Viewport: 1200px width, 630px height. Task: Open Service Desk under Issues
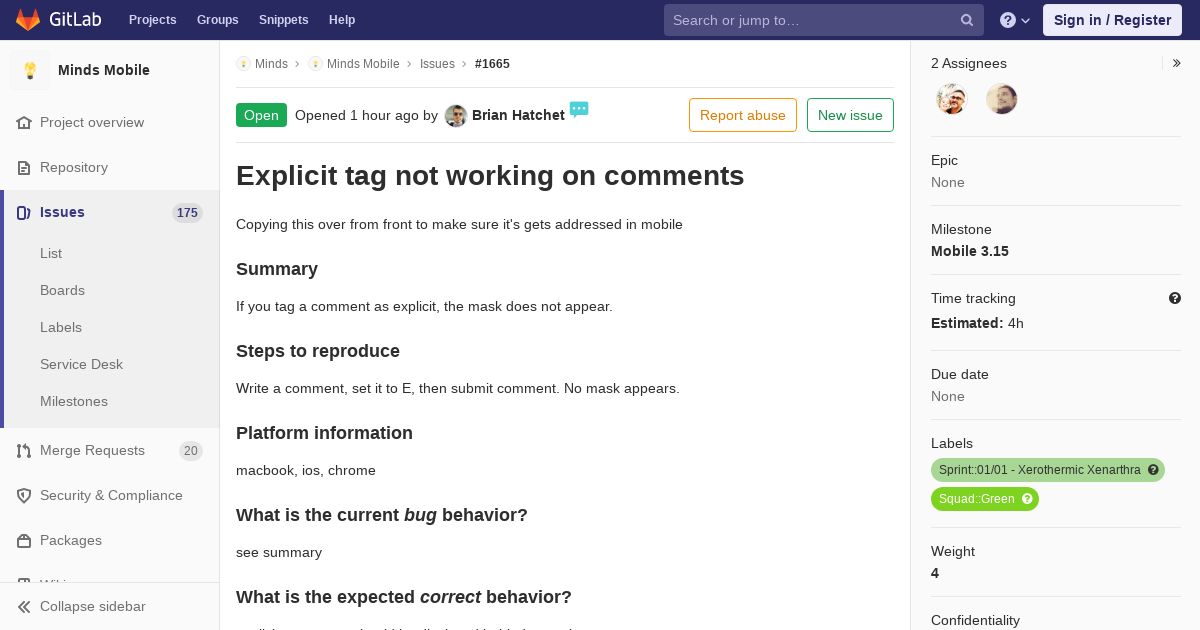click(x=81, y=365)
